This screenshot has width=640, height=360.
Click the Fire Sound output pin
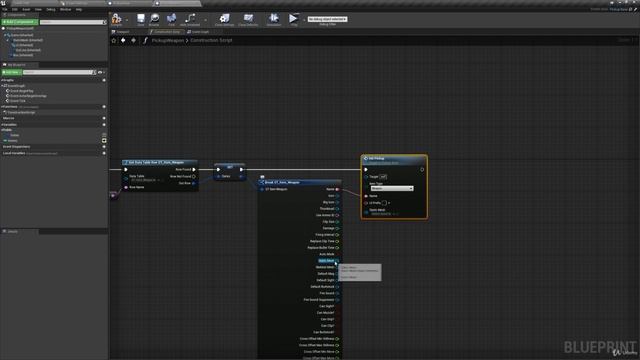337,293
